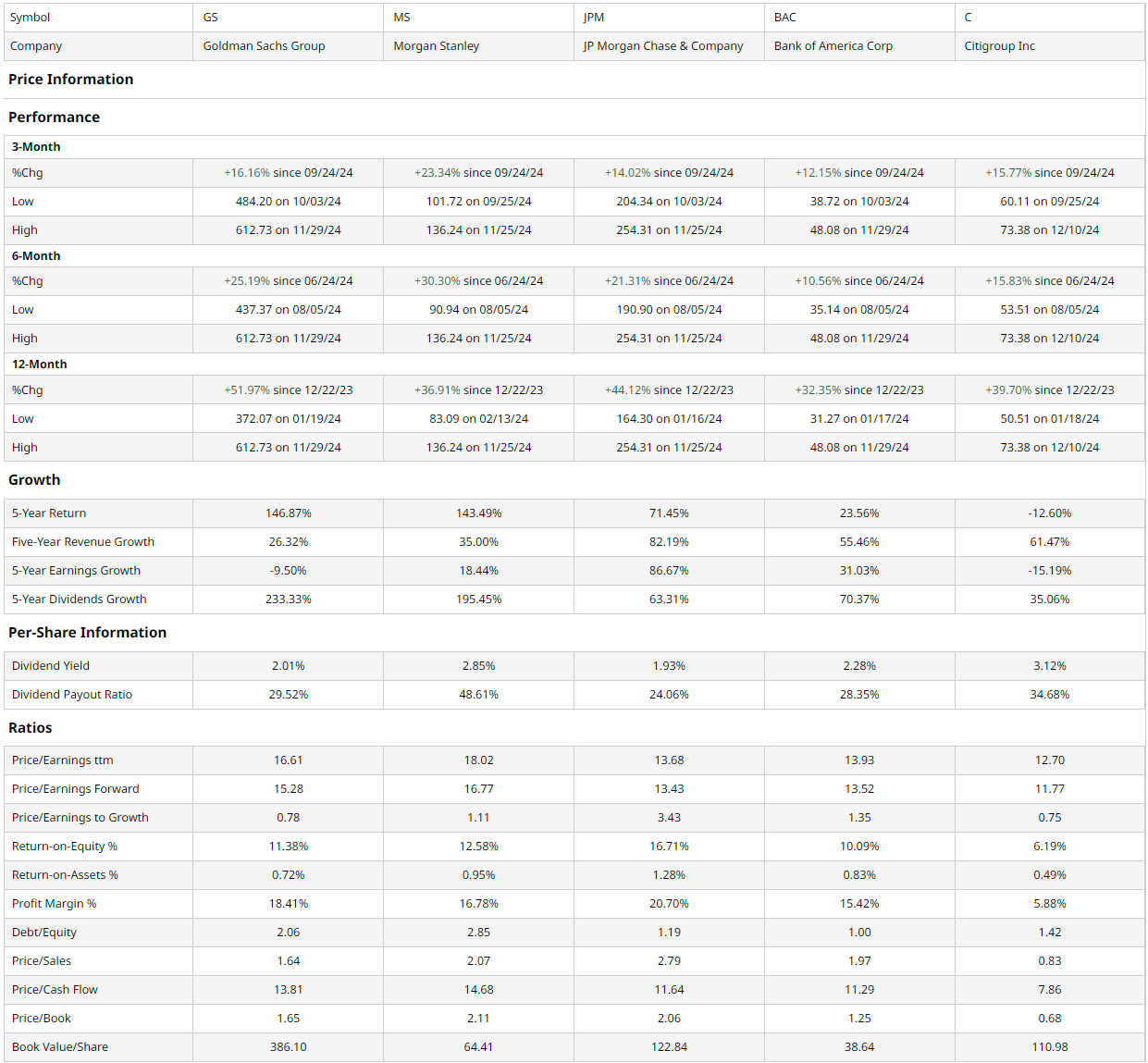The width and height of the screenshot is (1148, 1063).
Task: Select the Ratios section heading
Action: coord(31,728)
